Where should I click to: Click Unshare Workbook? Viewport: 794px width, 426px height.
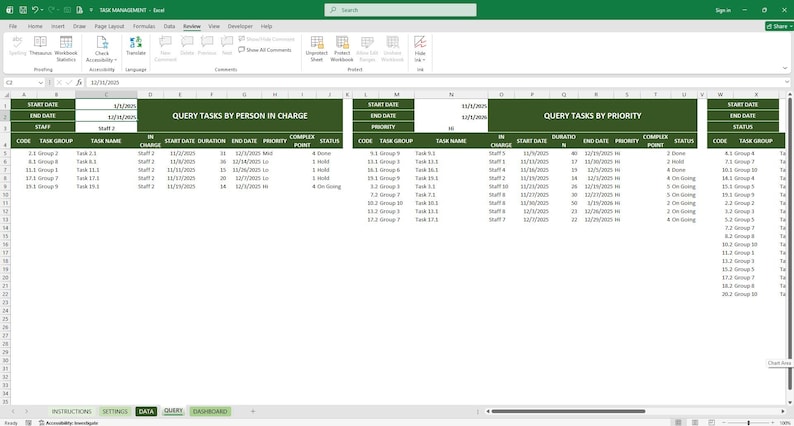[x=392, y=49]
